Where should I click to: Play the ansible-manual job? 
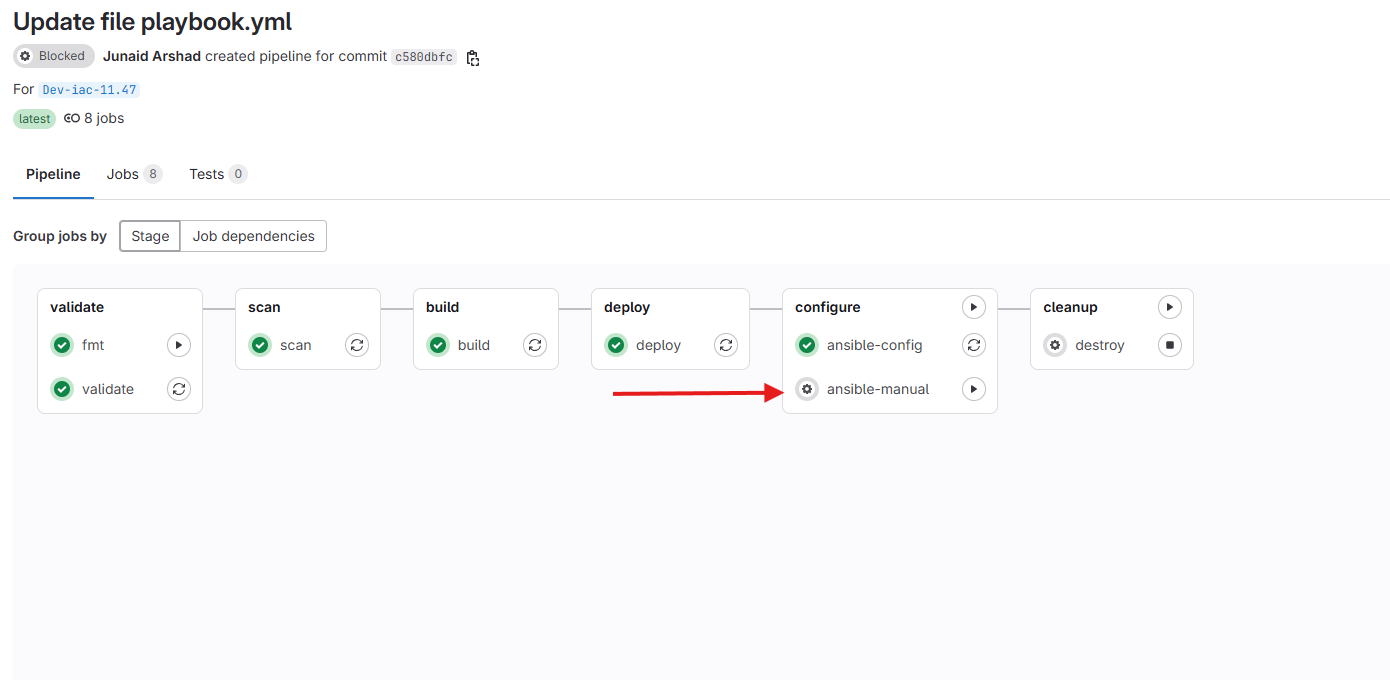(x=973, y=389)
